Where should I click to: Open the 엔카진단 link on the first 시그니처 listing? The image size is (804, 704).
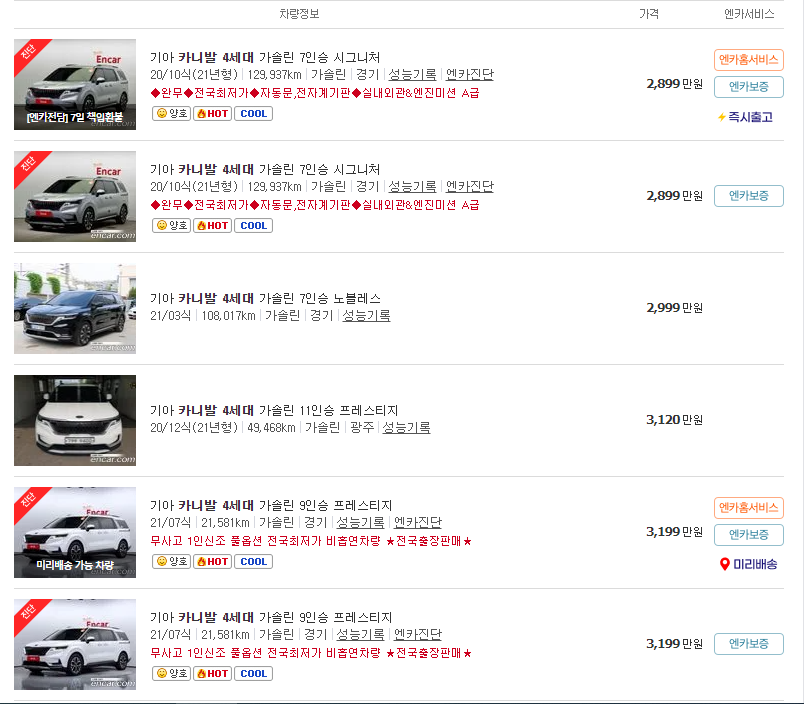click(467, 74)
